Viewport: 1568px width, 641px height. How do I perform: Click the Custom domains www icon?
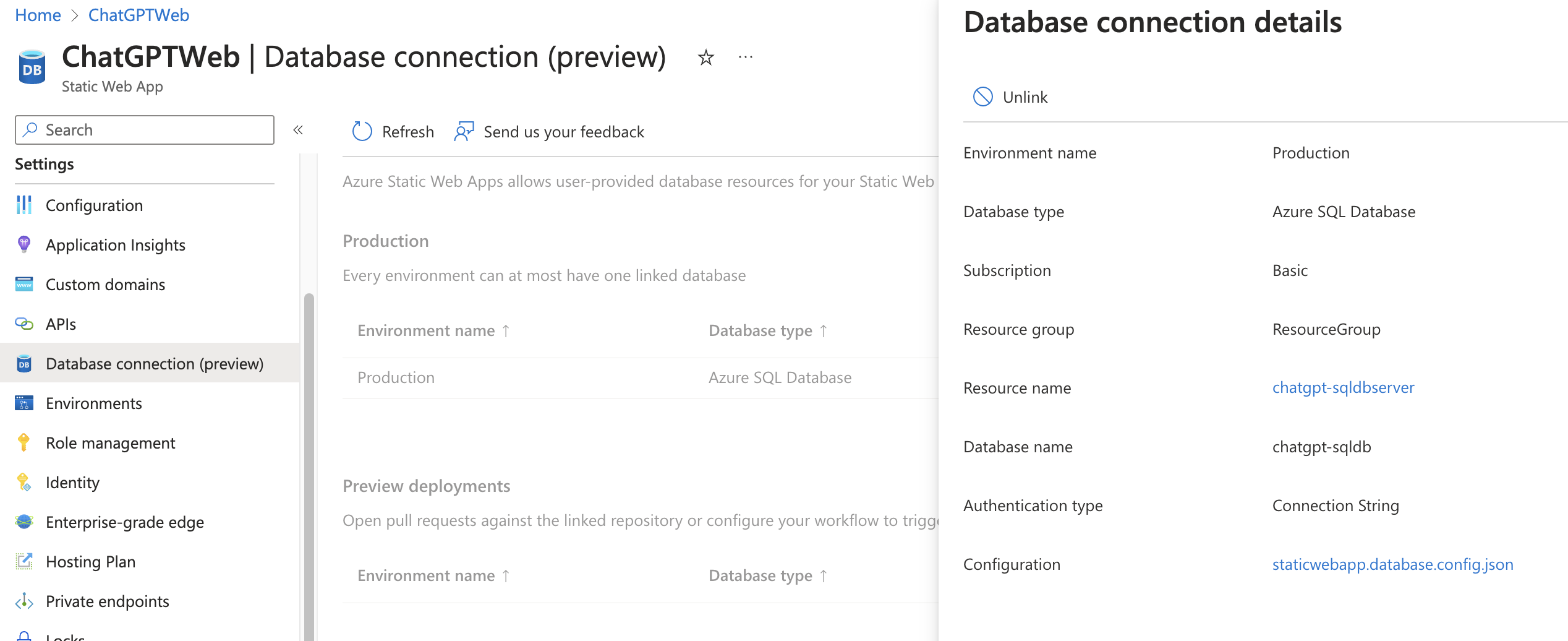point(24,285)
